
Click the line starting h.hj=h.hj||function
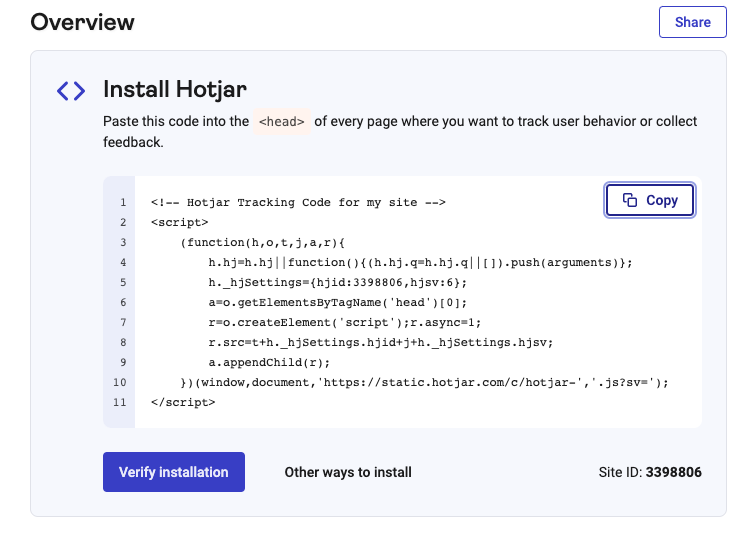420,263
